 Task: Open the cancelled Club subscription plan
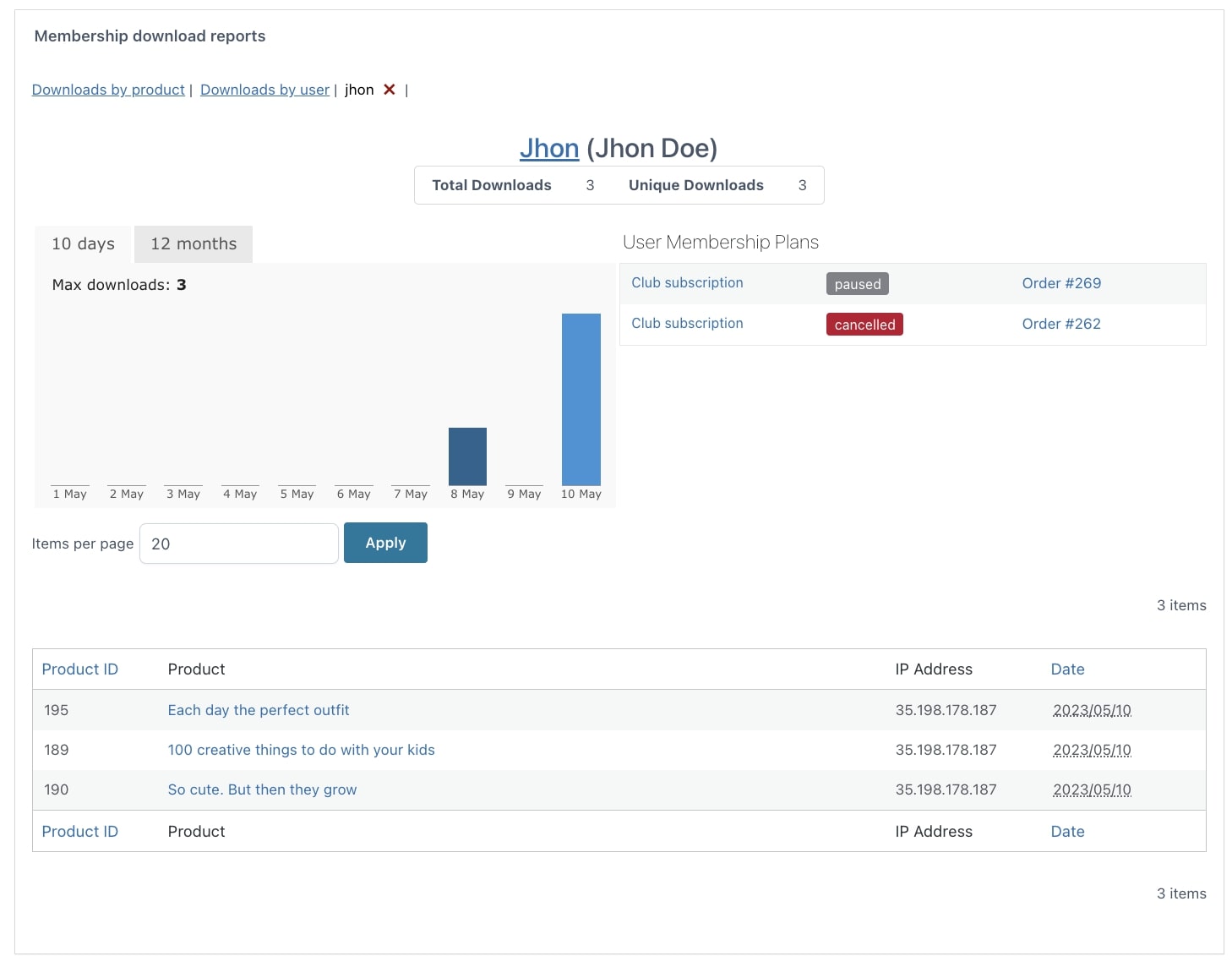687,324
